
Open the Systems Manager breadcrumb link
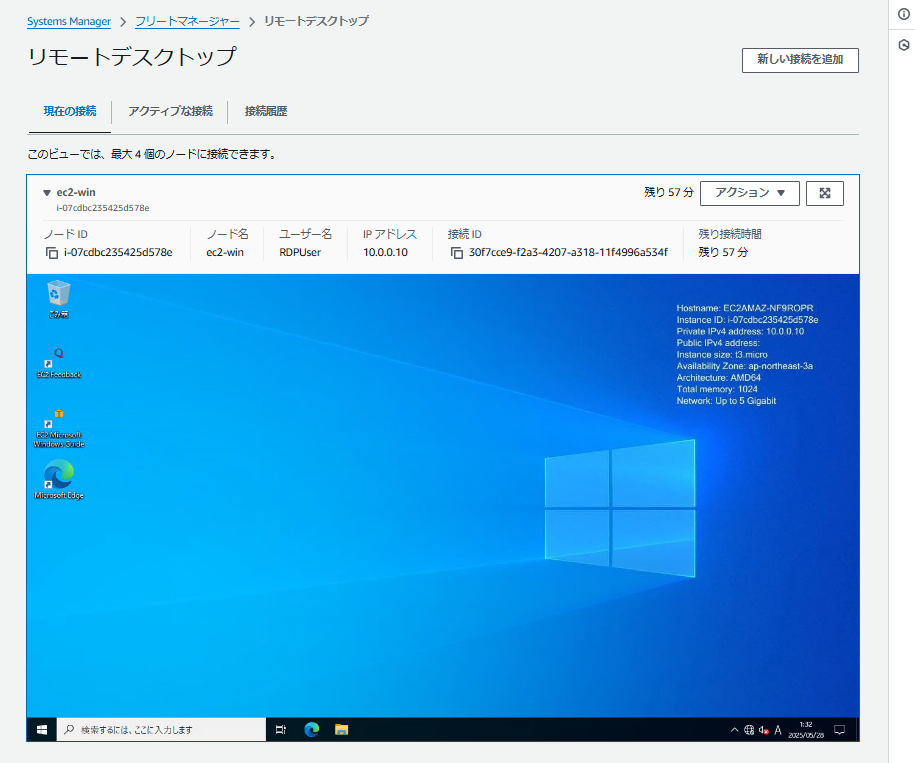click(69, 22)
